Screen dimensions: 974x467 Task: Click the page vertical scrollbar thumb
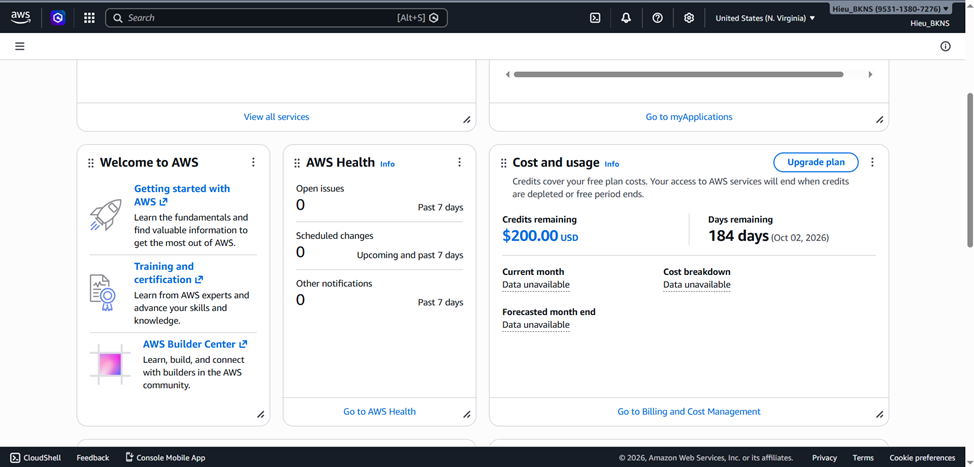click(x=970, y=170)
